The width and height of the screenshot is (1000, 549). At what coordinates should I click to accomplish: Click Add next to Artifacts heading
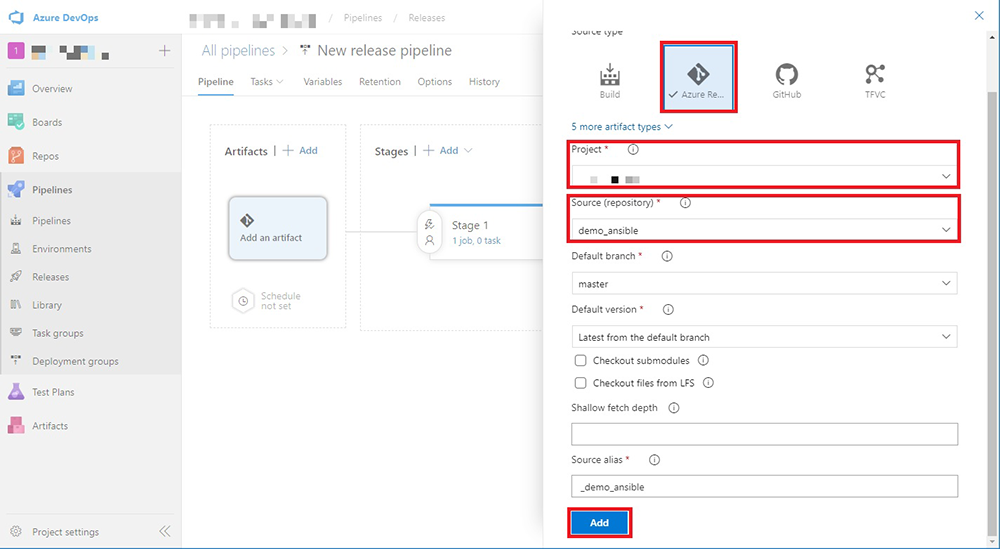[300, 150]
